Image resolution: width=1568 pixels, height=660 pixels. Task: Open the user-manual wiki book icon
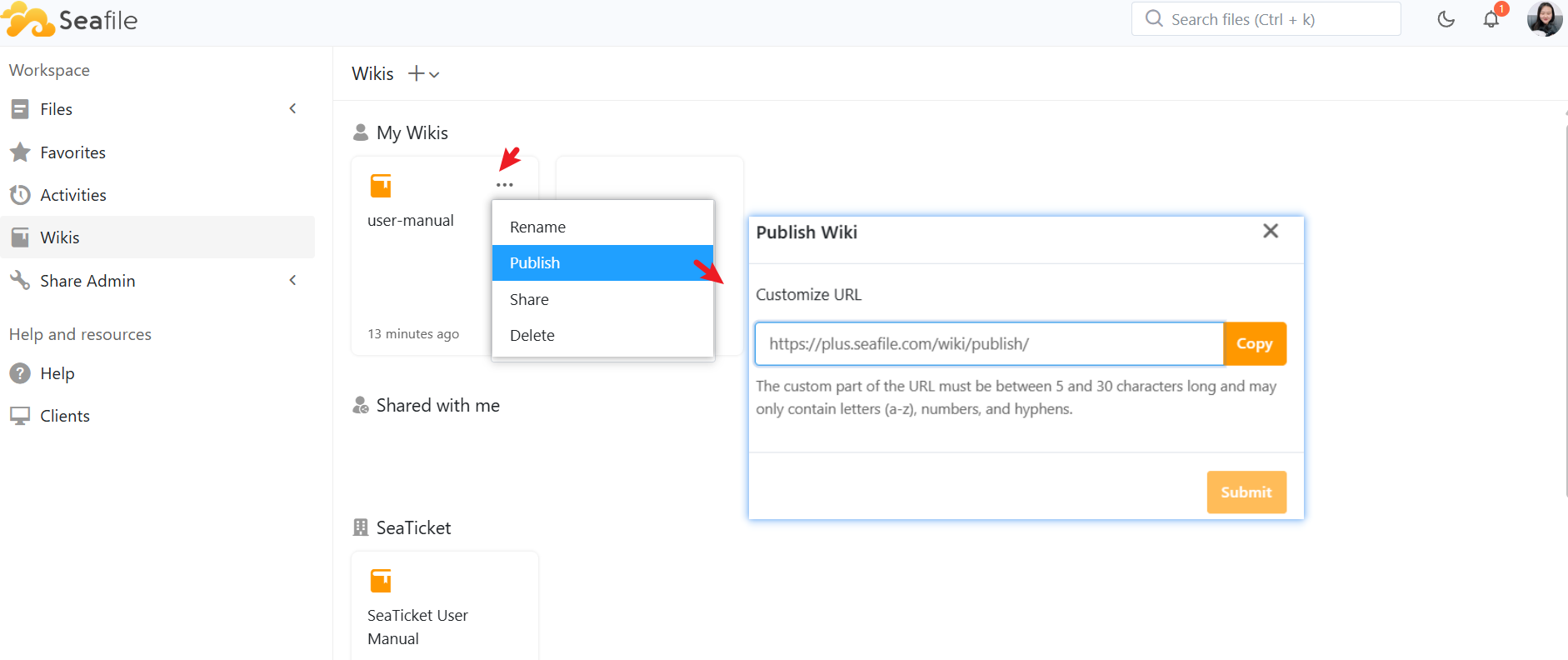tap(381, 186)
